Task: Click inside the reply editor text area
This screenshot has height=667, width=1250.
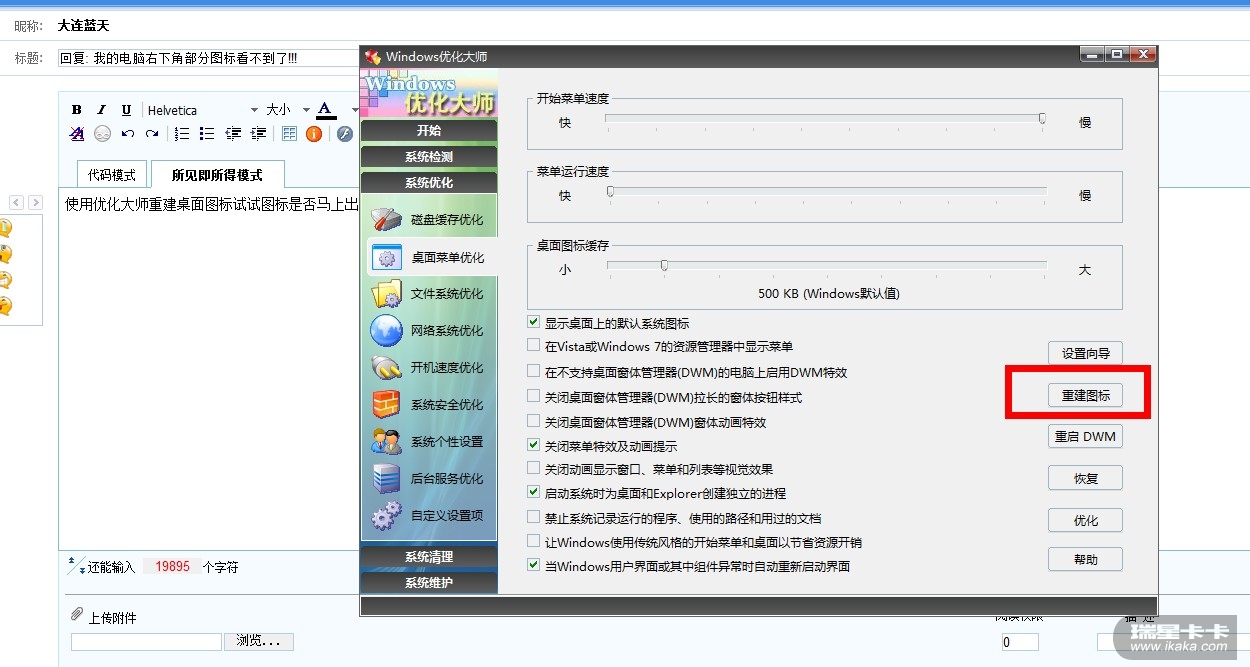Action: (210, 370)
